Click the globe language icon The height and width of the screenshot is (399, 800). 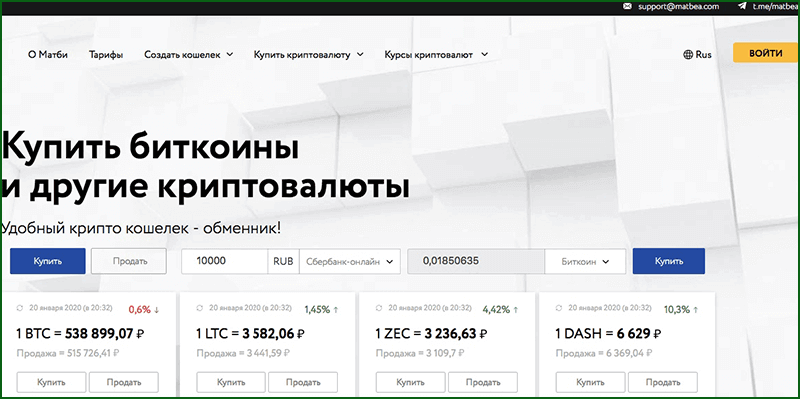click(688, 55)
